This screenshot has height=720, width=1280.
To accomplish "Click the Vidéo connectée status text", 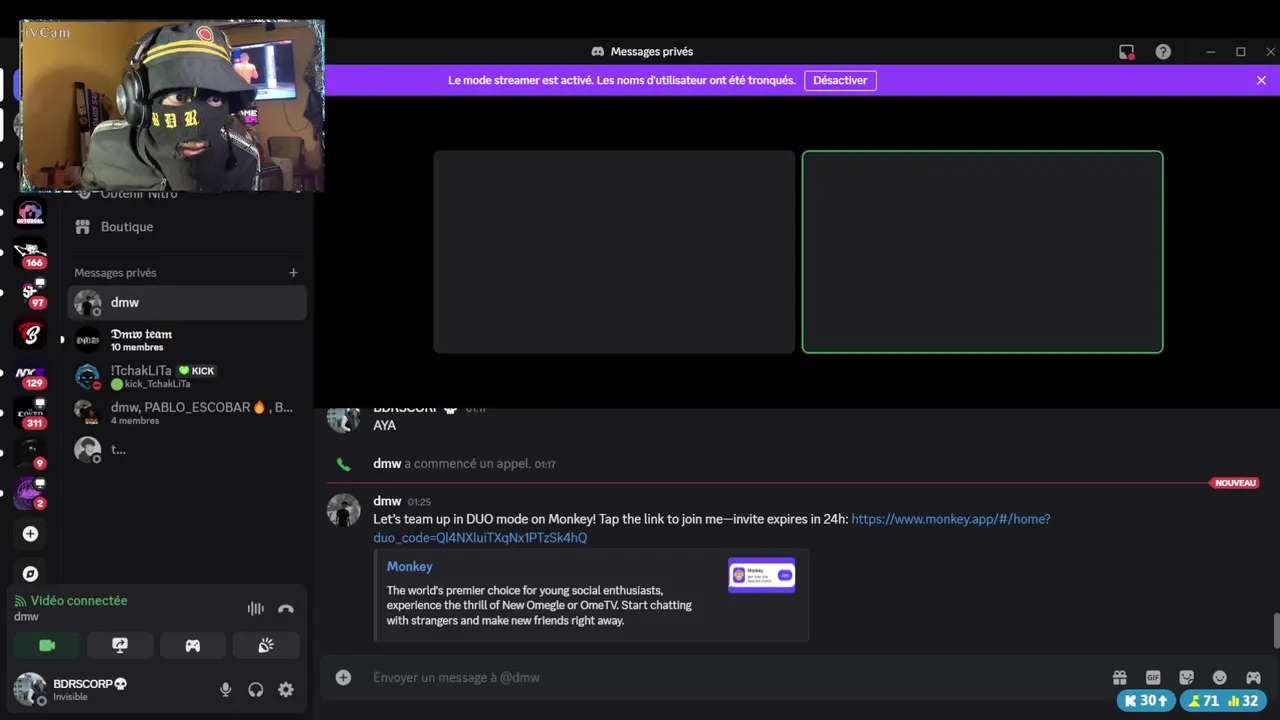I will pos(79,601).
